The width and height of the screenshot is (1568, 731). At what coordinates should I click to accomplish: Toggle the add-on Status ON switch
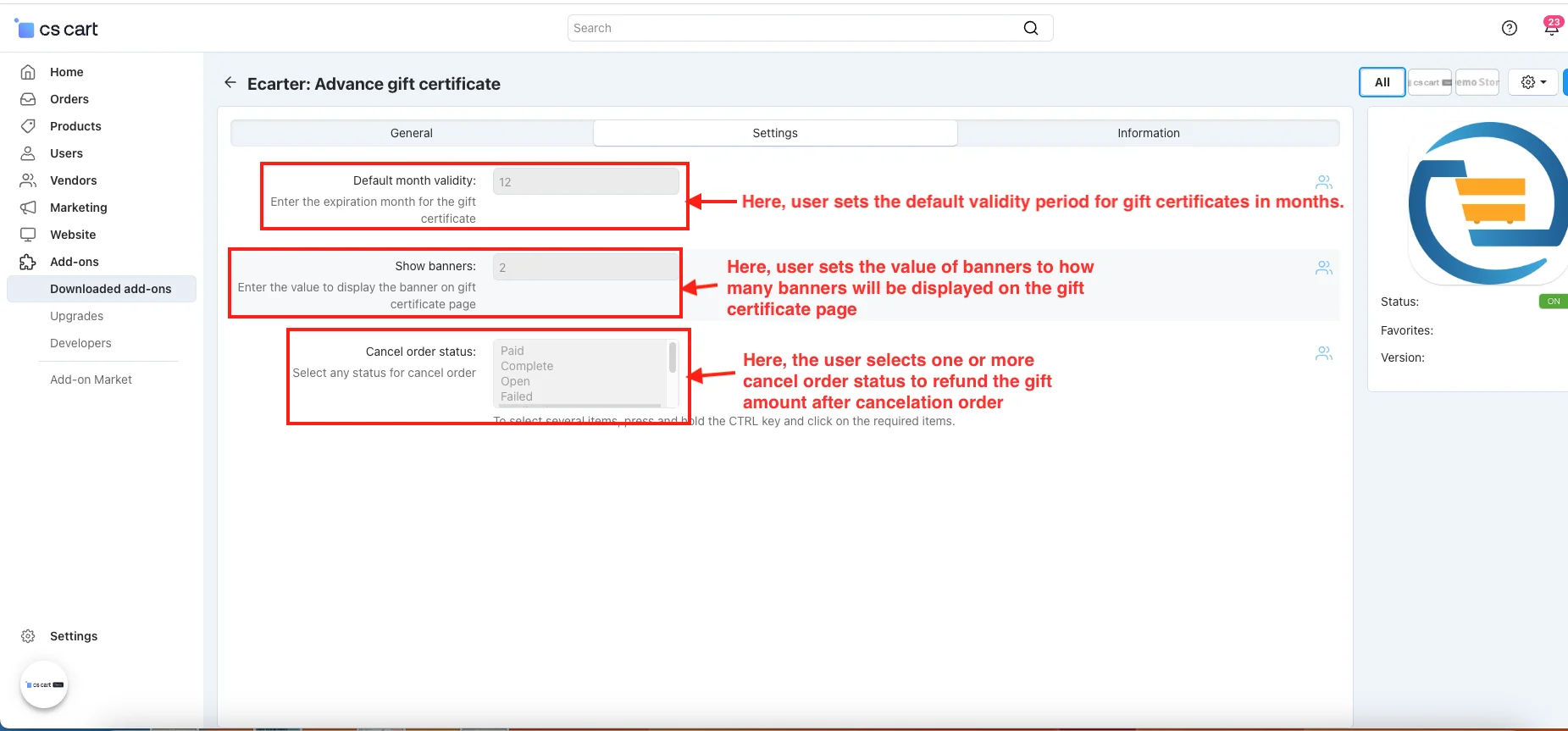tap(1553, 302)
